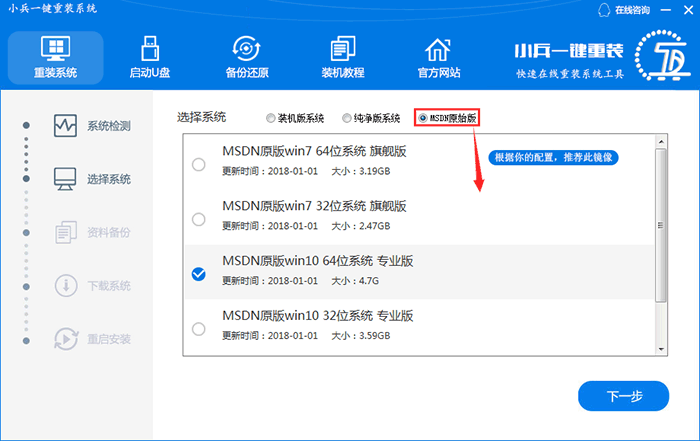This screenshot has height=441, width=700.
Task: Click the 大小：3.19GB text
Action: tap(361, 171)
